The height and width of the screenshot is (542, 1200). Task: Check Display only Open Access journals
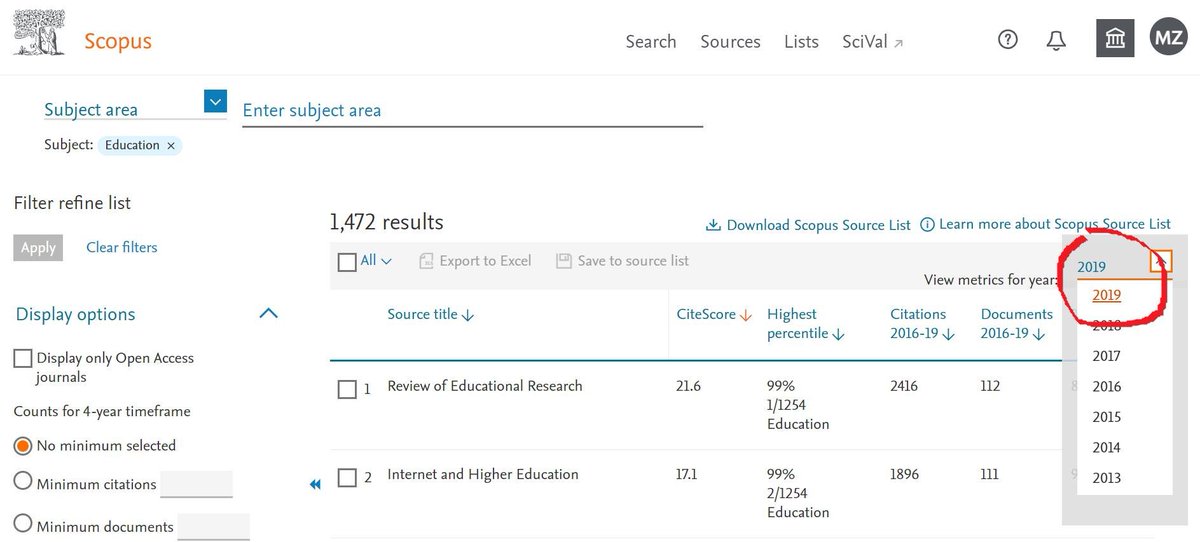point(22,358)
